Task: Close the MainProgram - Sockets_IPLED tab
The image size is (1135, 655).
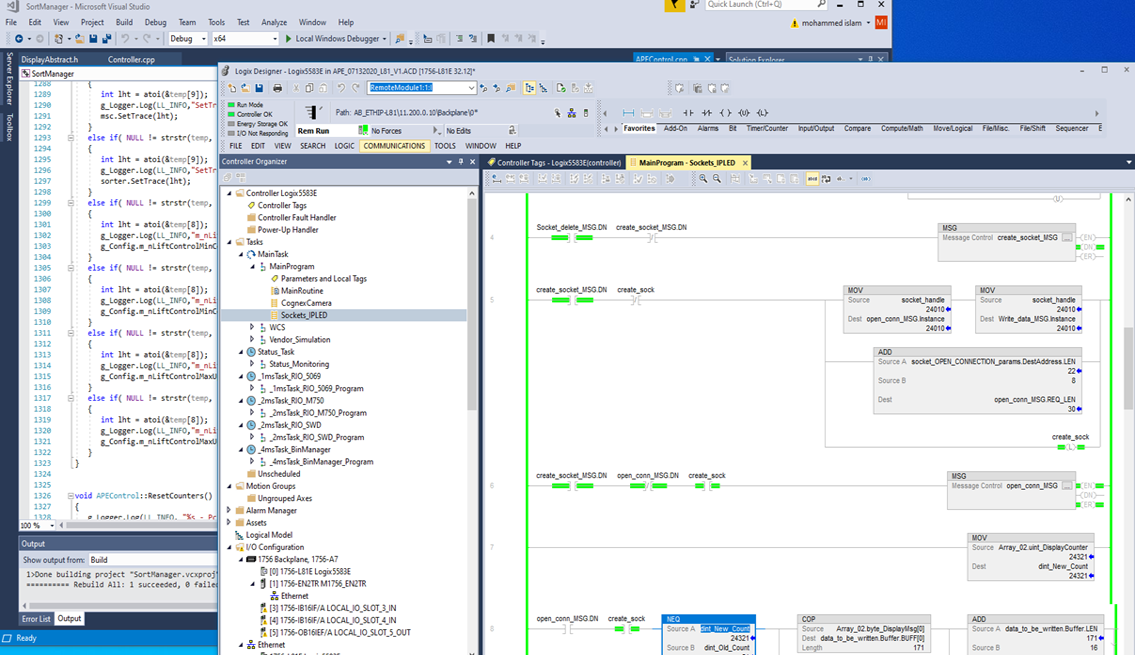Action: 745,163
